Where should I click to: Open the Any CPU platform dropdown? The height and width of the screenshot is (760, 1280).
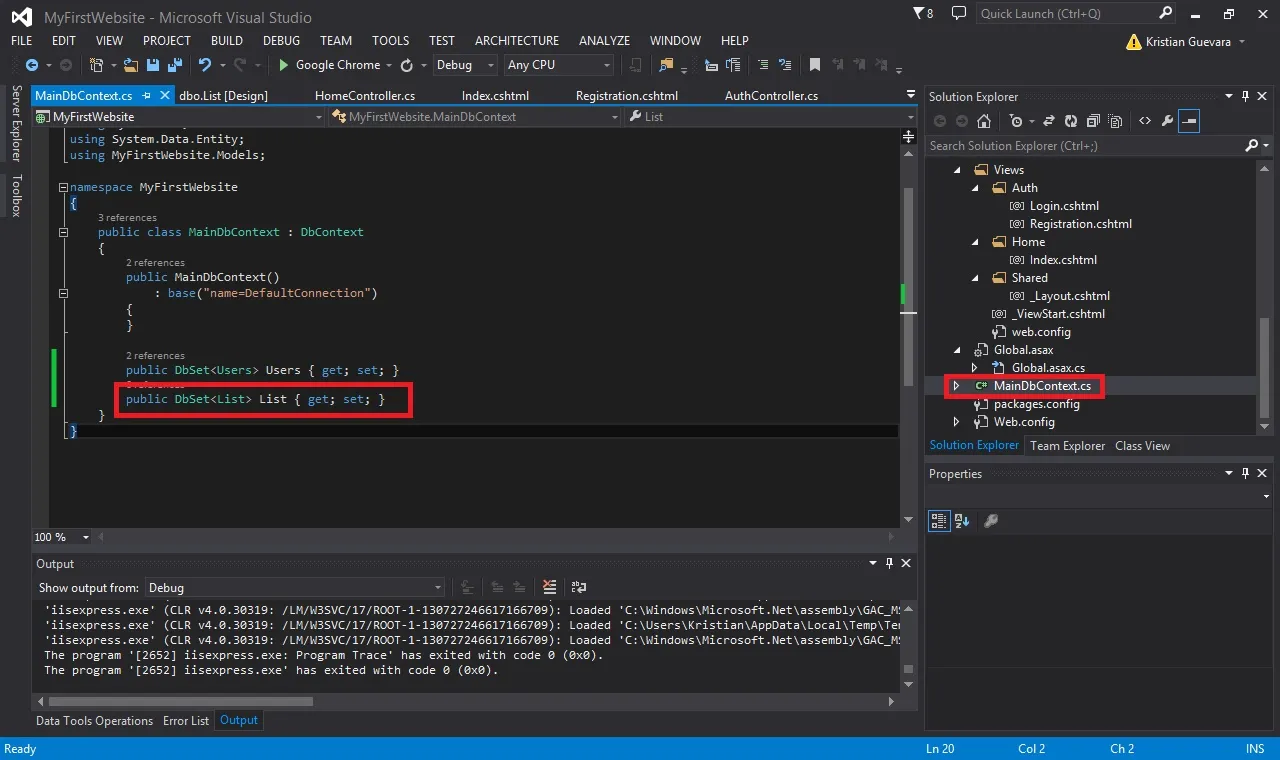(x=559, y=65)
